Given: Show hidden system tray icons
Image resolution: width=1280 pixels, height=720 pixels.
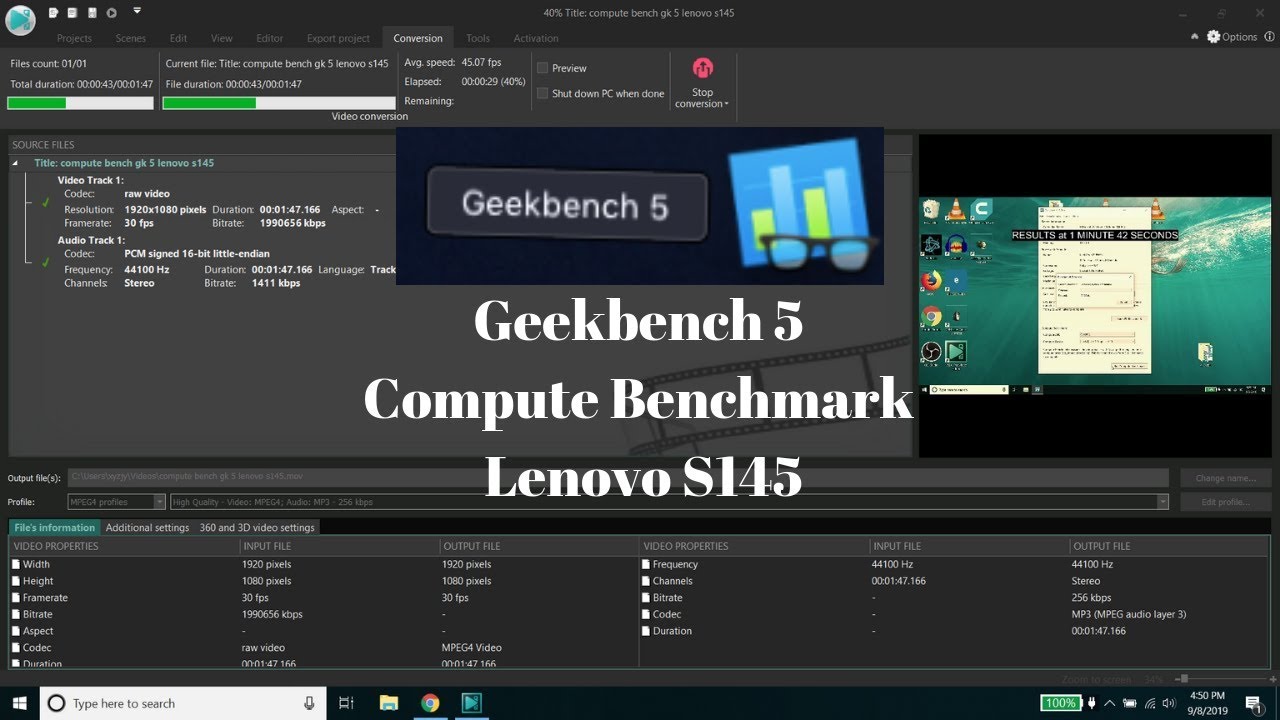Looking at the screenshot, I should 1111,703.
